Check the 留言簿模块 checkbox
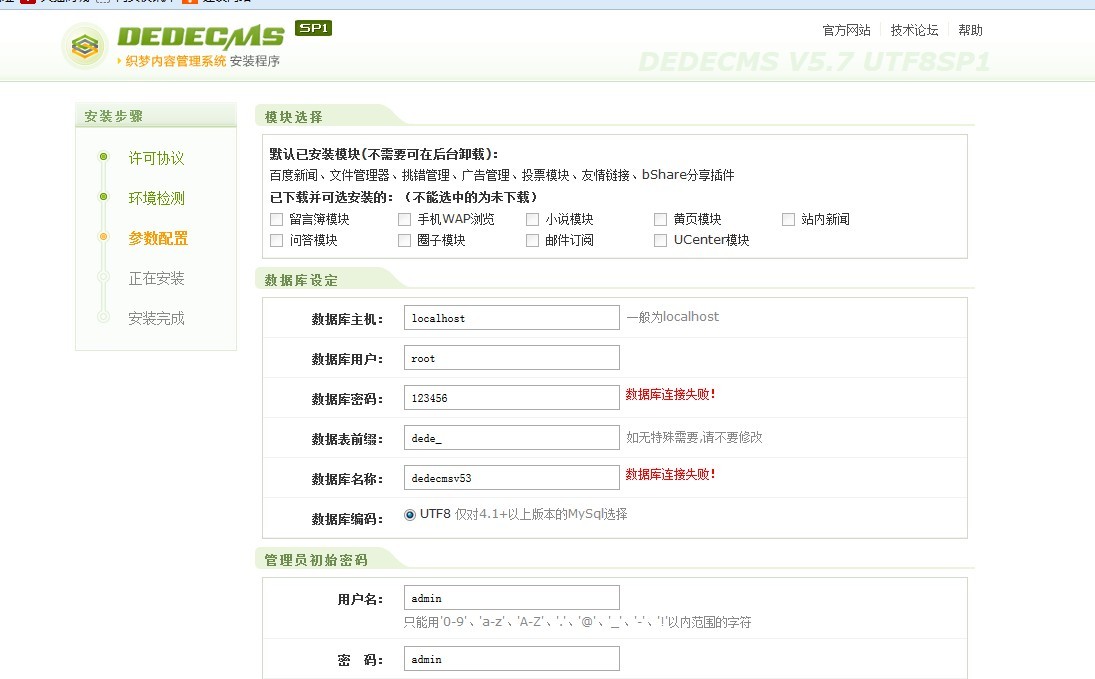 277,219
